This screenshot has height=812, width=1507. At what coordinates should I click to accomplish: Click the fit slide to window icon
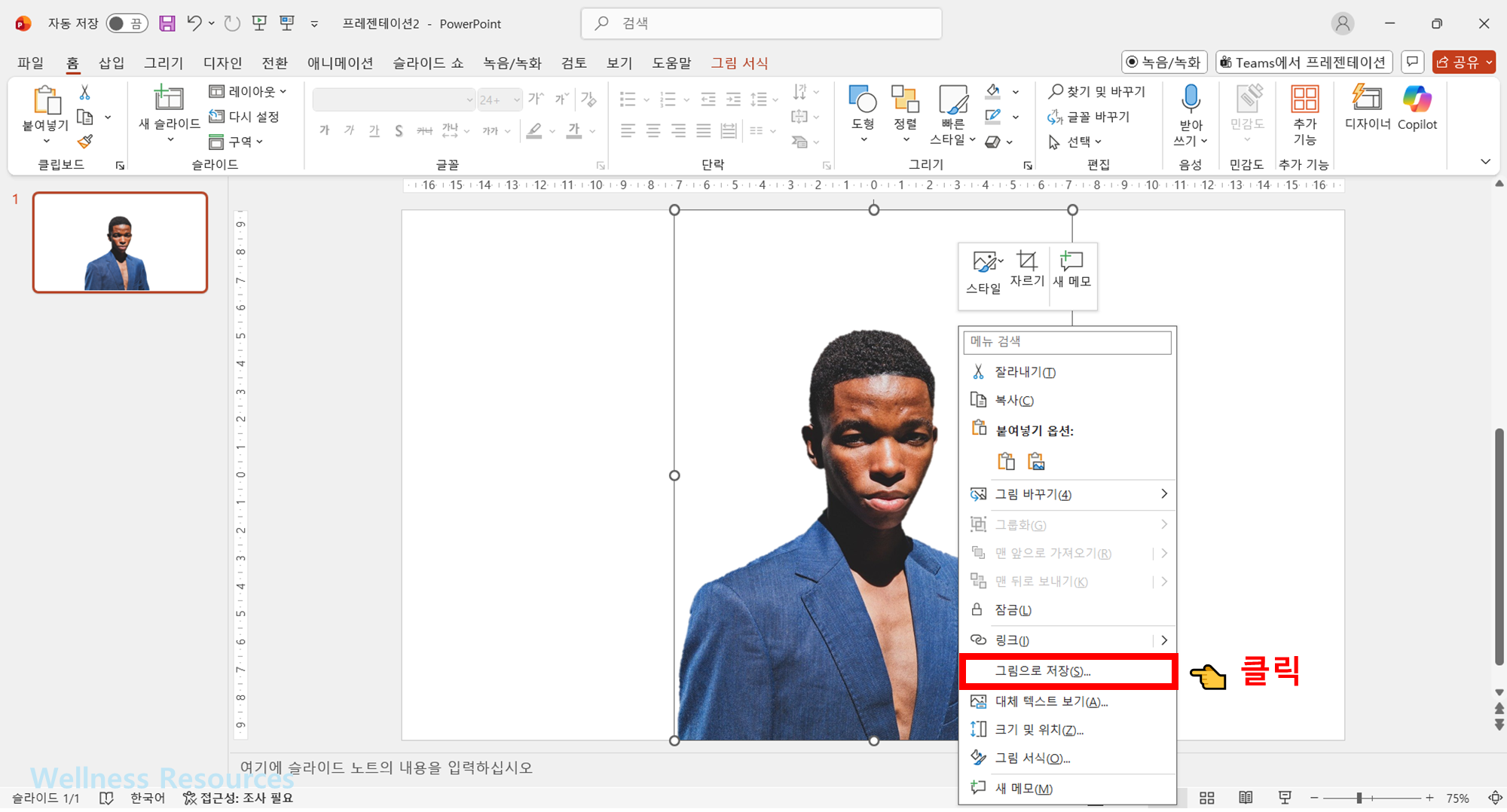1496,798
